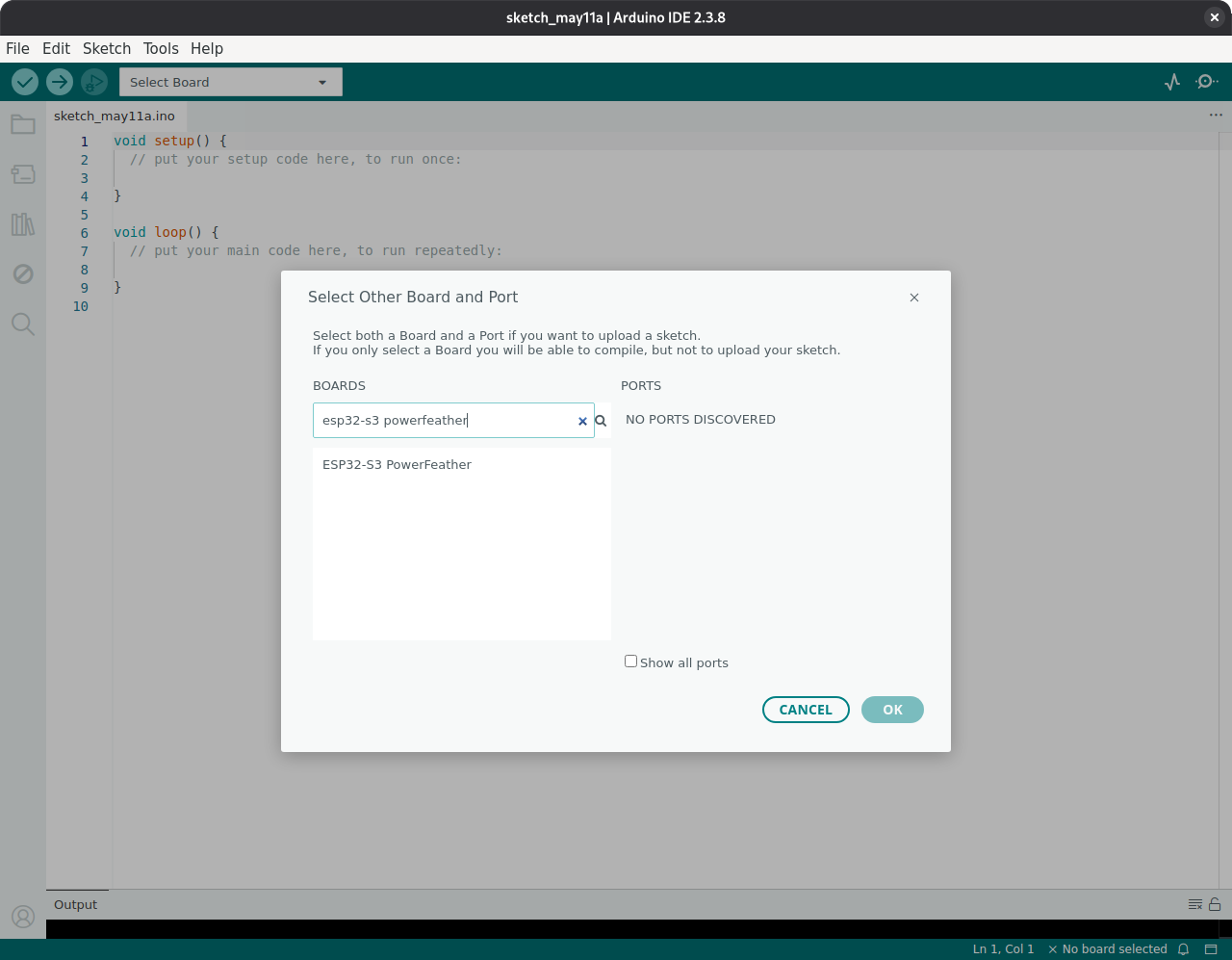Viewport: 1232px width, 960px height.
Task: Open the Sketchbook folder panel
Action: coord(23,124)
